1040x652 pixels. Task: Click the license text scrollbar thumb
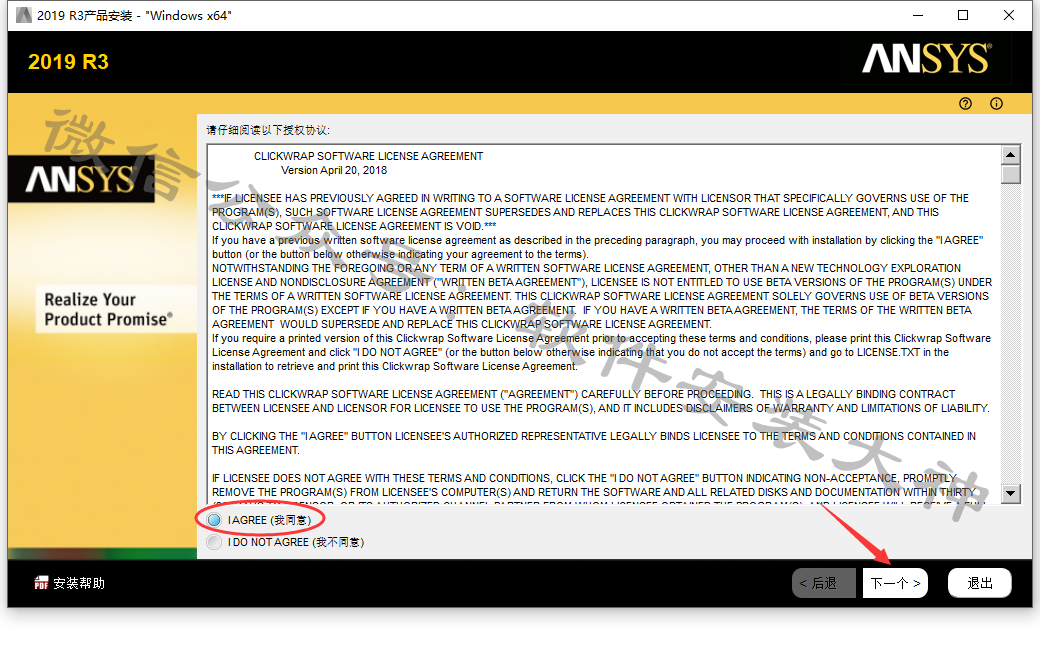coord(1011,174)
